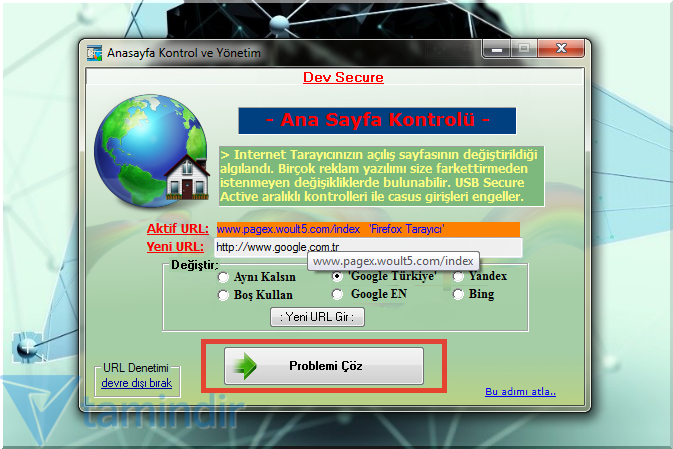Click the orange Aktif URL field
The width and height of the screenshot is (673, 449).
[x=368, y=230]
